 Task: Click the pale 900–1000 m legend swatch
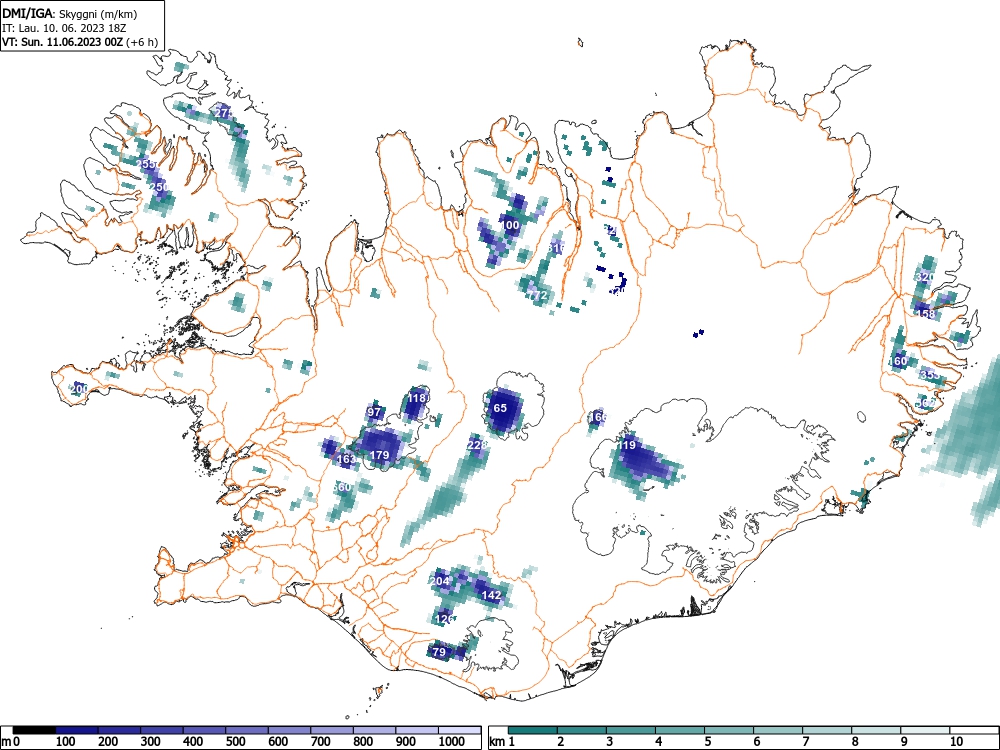(x=417, y=730)
